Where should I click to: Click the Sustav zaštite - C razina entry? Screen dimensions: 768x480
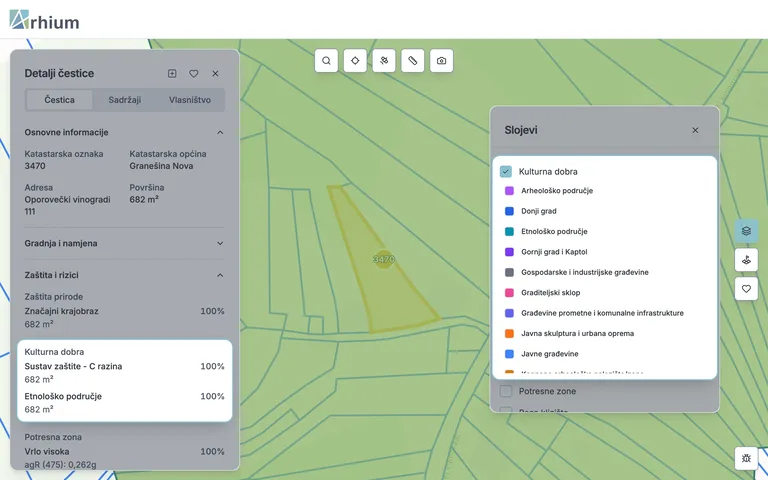[73, 366]
